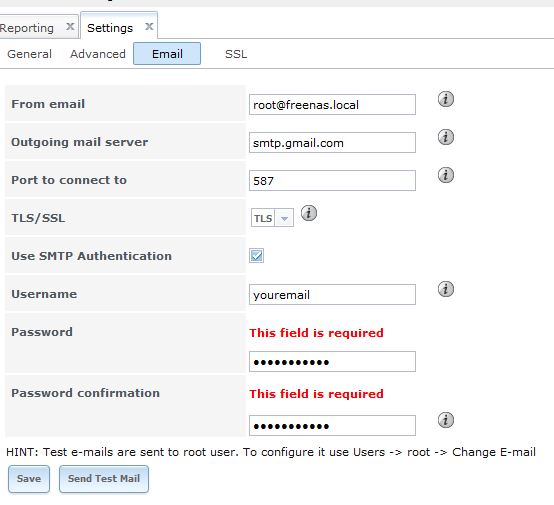Click info icon beside Username field
This screenshot has height=505, width=554.
[446, 289]
